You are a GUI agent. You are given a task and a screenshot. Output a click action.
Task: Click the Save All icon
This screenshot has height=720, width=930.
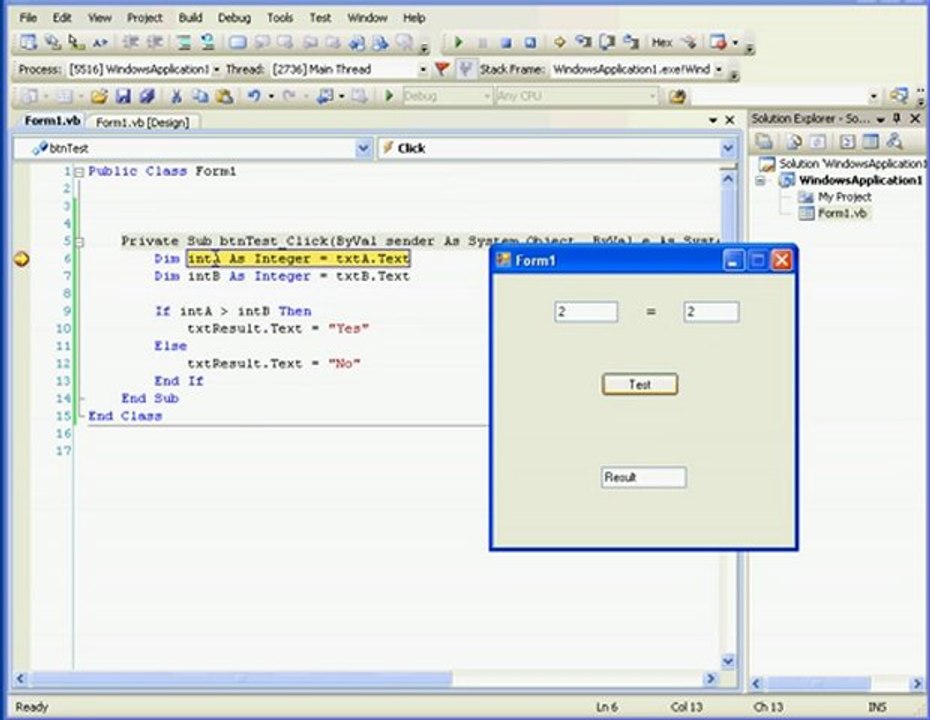146,96
